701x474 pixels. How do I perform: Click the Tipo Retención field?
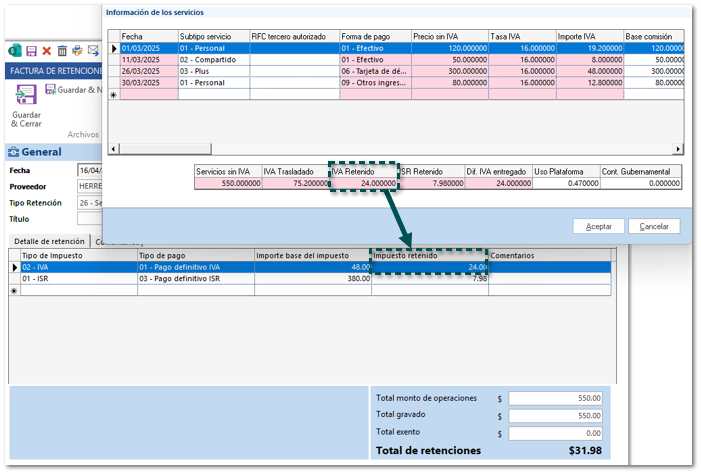(90, 203)
